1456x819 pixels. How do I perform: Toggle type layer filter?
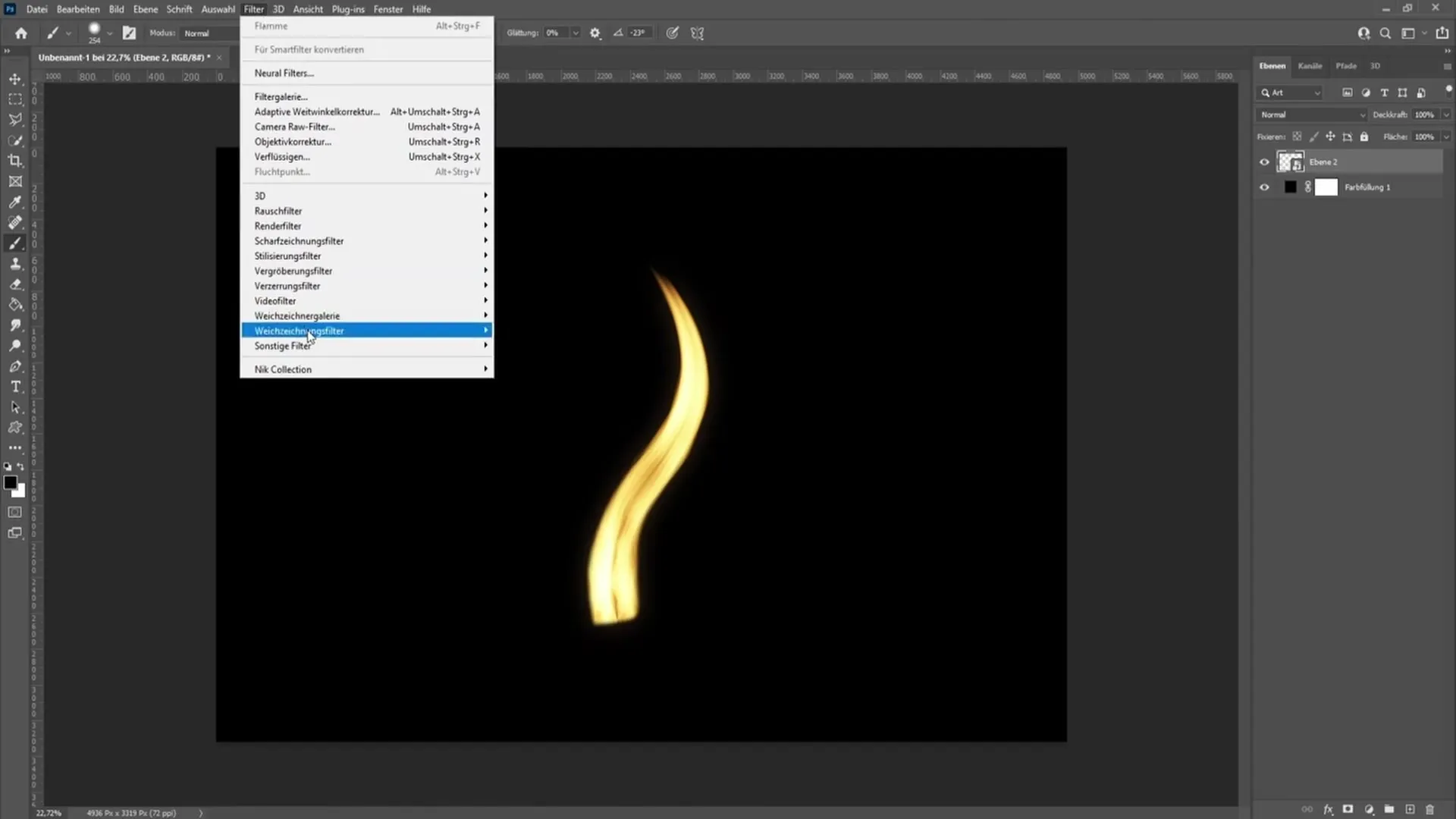(x=1385, y=93)
